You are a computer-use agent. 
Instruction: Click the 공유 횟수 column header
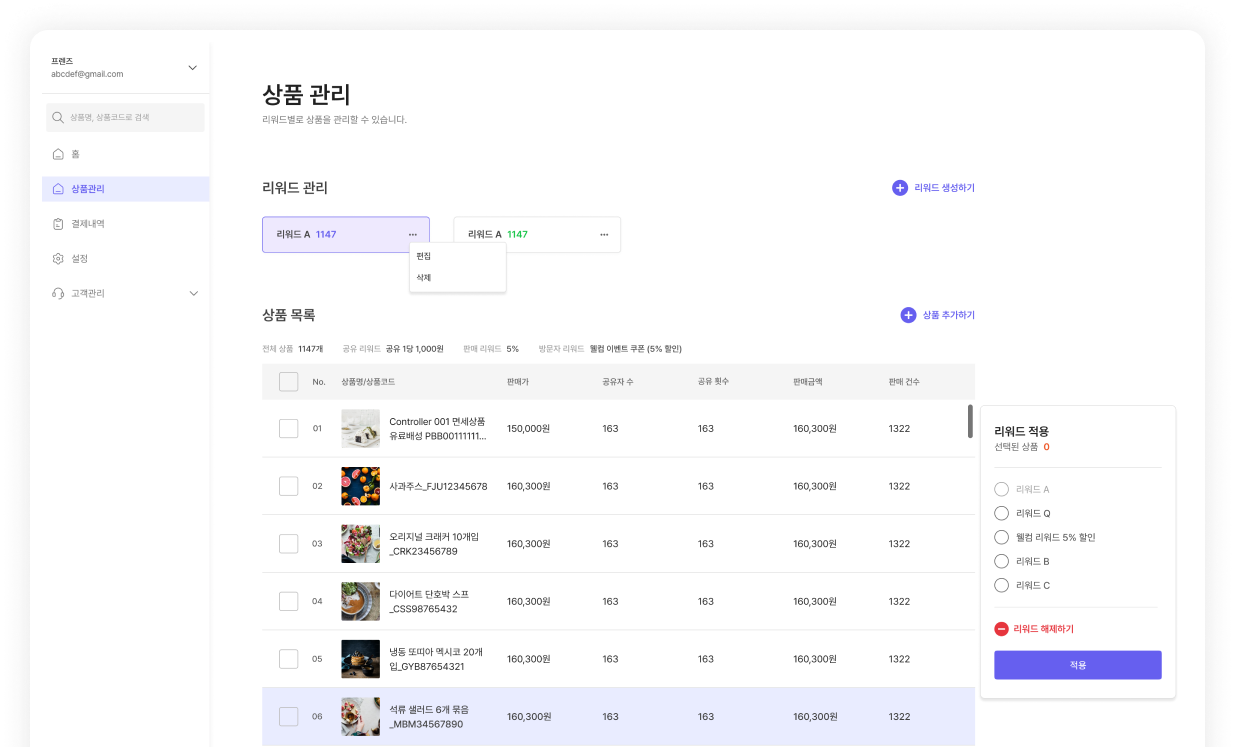pos(713,382)
